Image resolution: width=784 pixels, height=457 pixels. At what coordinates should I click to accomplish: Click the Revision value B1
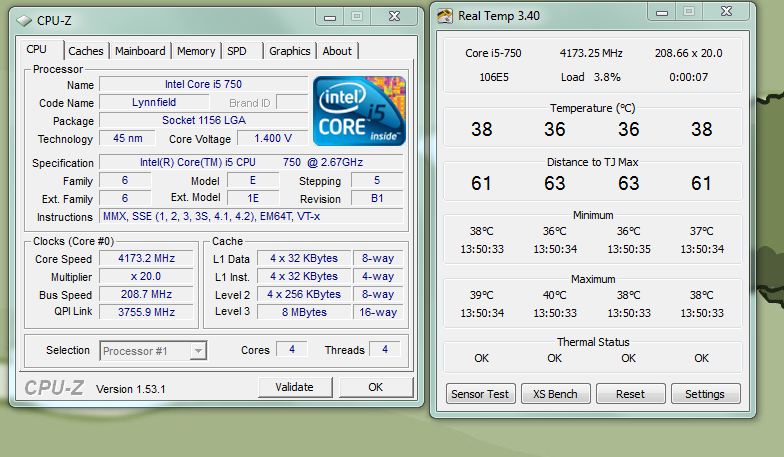[377, 198]
